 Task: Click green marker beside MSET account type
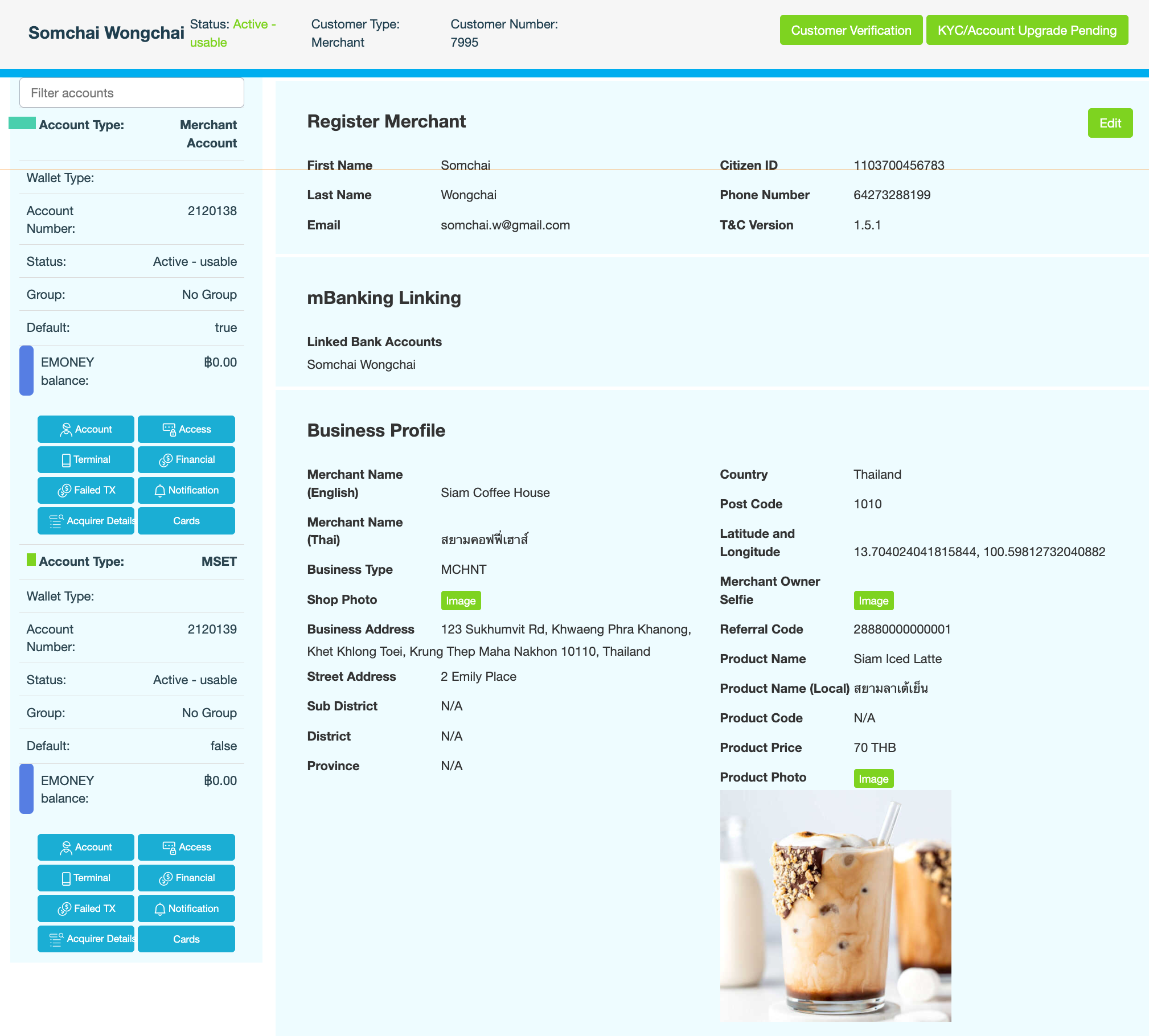pyautogui.click(x=31, y=560)
